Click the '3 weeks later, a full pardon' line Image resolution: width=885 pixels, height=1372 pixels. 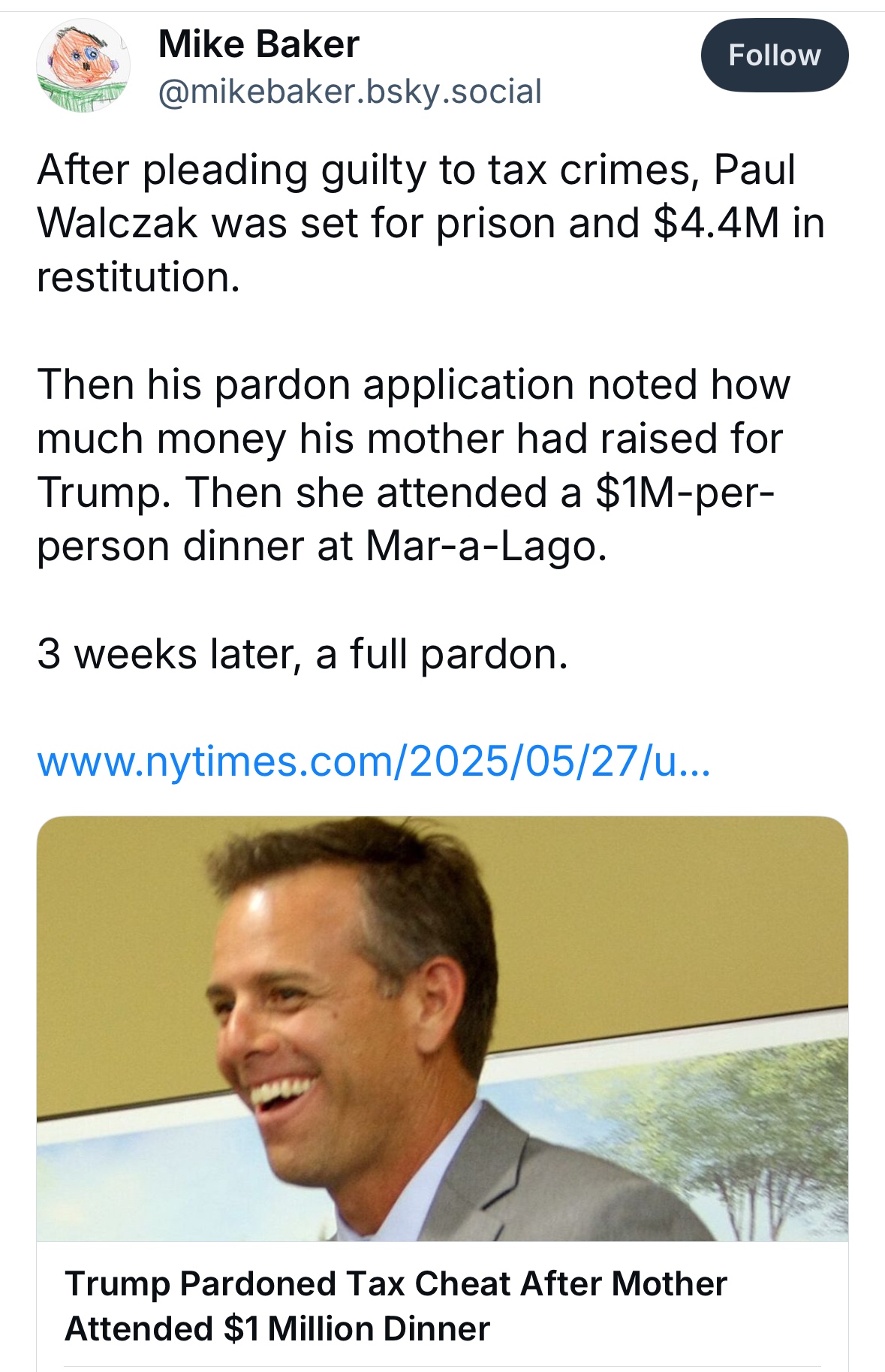click(x=303, y=653)
